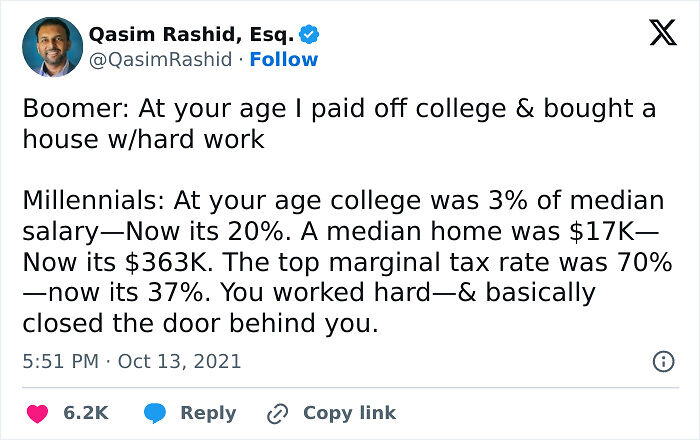Click the chain link copy icon
The width and height of the screenshot is (700, 440).
[x=277, y=413]
